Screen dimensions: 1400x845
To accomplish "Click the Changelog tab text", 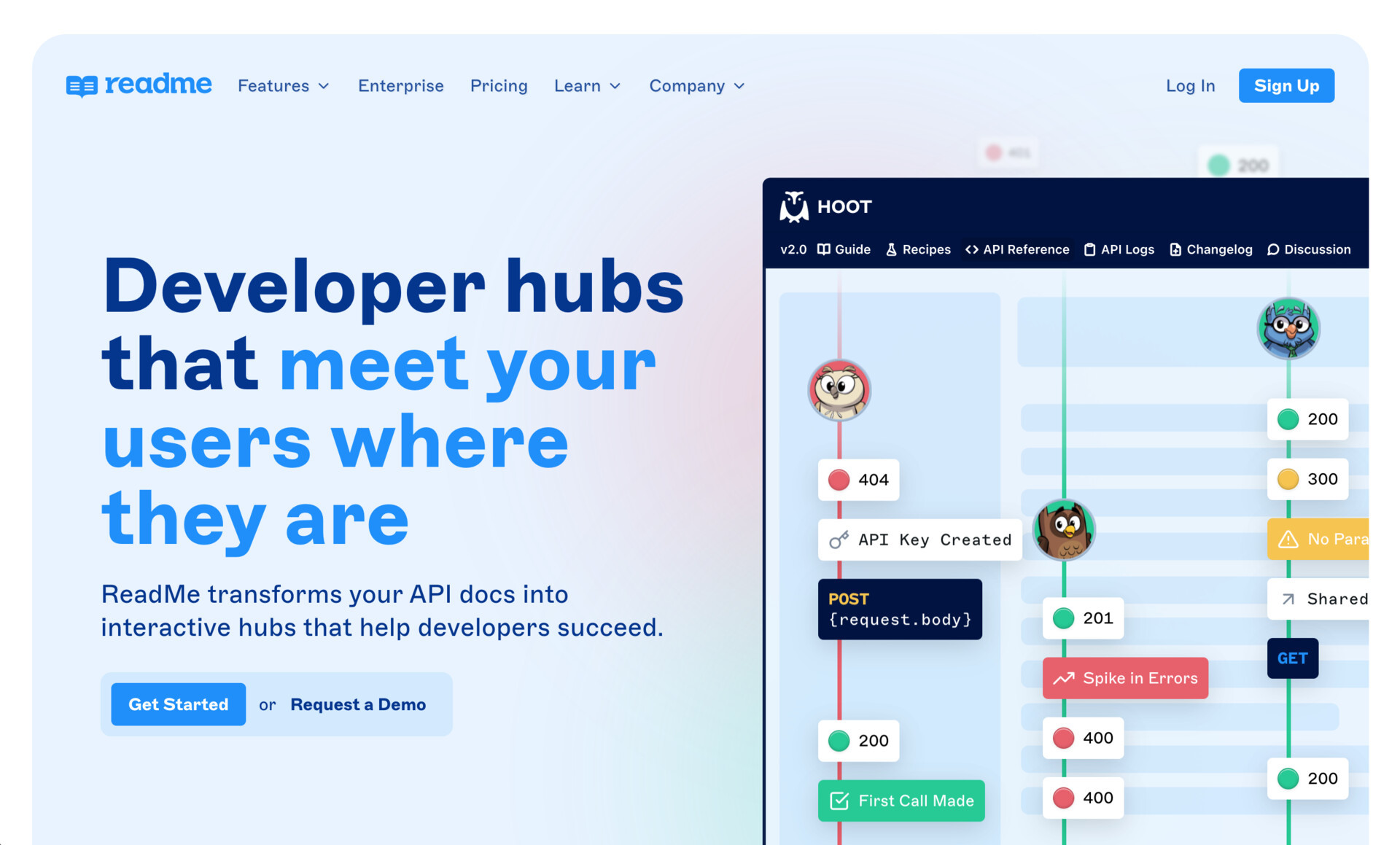I will tap(1219, 249).
